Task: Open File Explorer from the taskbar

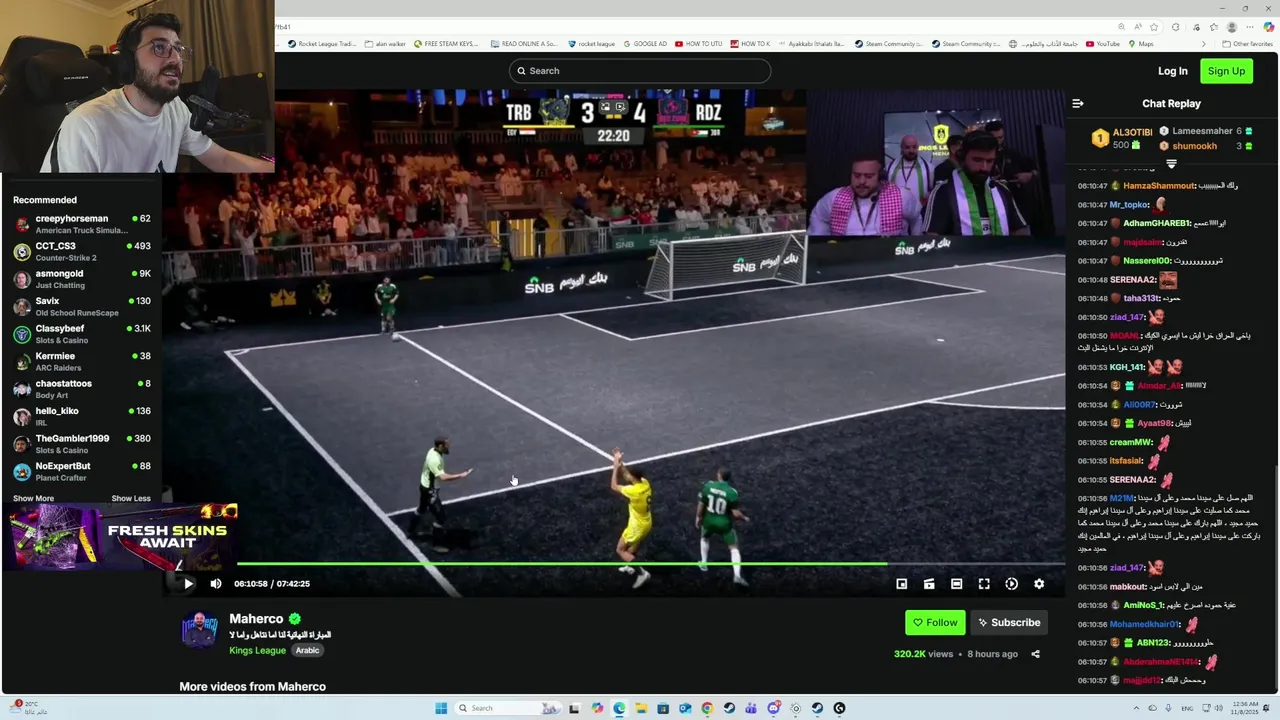Action: 641,708
